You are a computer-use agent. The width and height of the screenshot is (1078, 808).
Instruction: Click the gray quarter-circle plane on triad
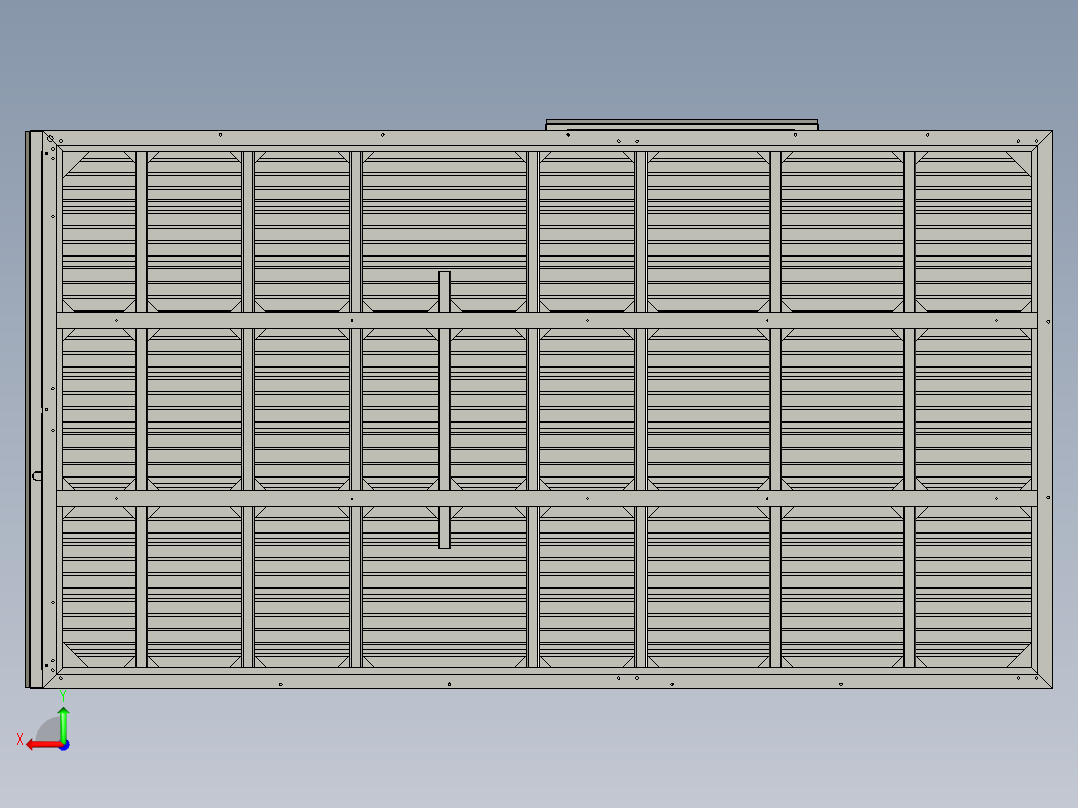coord(49,730)
